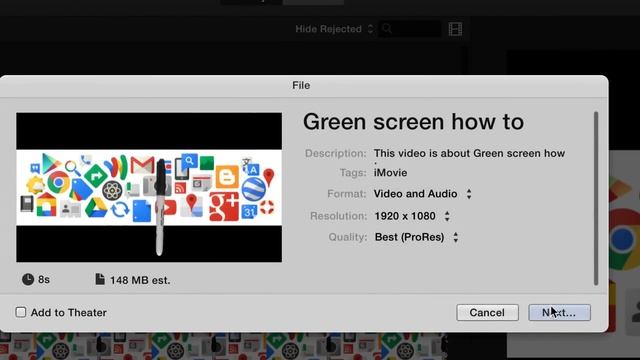Enable the Add to Theater checkbox
This screenshot has width=640, height=360.
21,312
